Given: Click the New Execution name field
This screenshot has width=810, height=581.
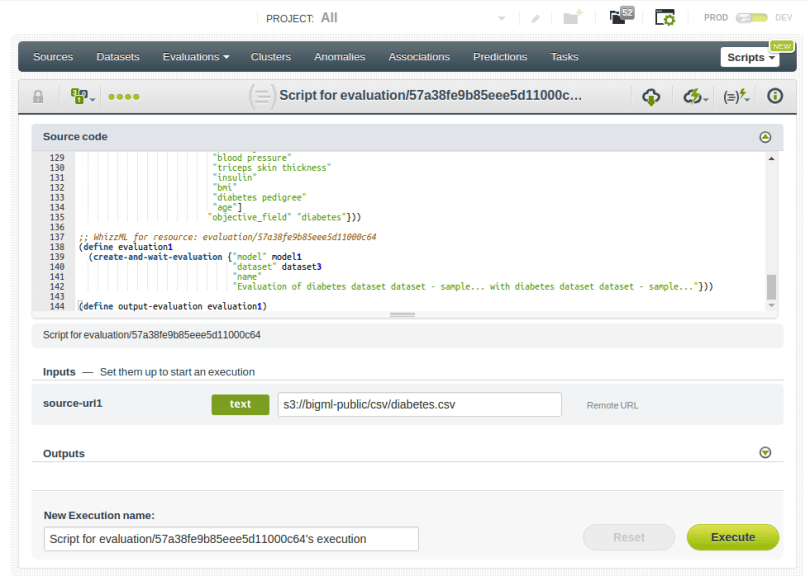Looking at the screenshot, I should coord(230,538).
